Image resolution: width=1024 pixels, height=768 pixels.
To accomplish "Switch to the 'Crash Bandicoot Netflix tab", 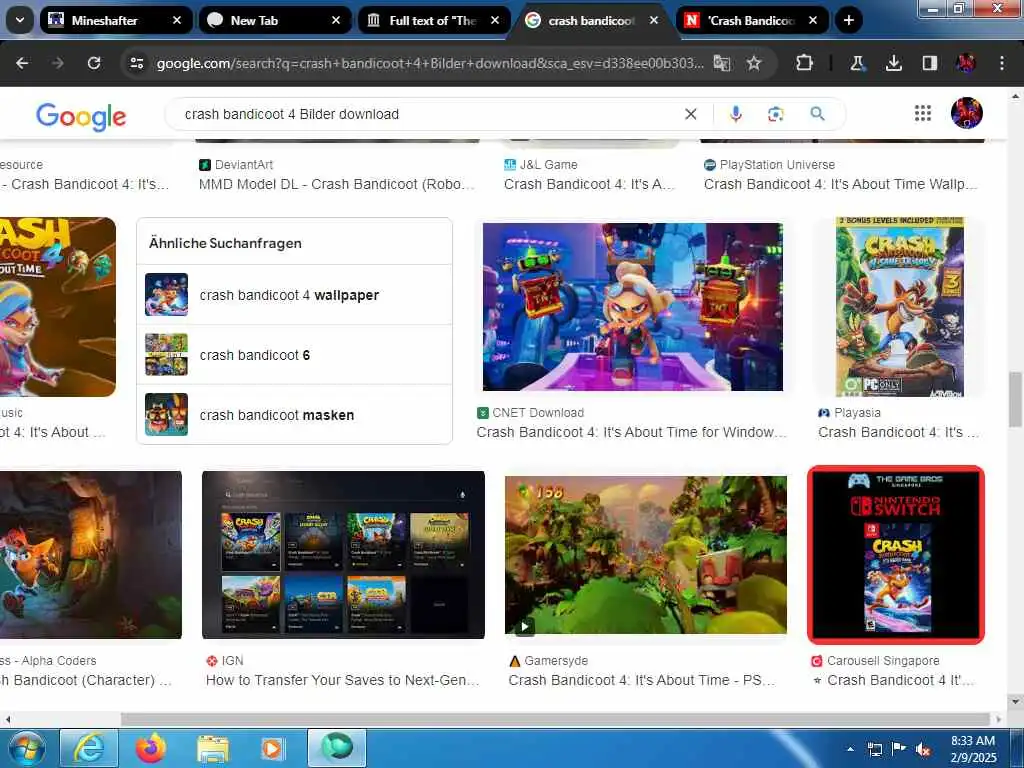I will click(x=751, y=20).
